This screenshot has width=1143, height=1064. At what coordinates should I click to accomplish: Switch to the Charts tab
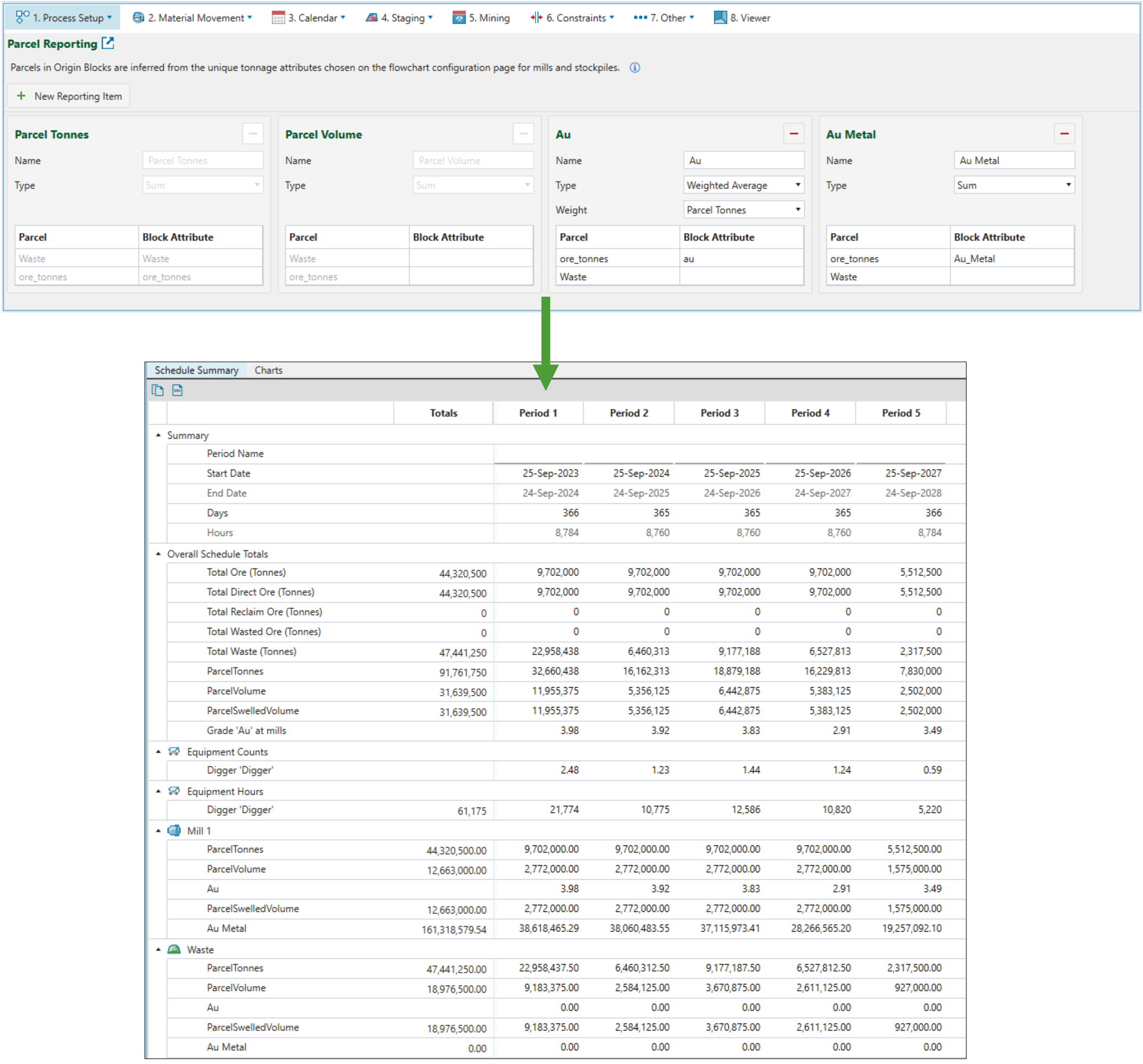tap(268, 370)
